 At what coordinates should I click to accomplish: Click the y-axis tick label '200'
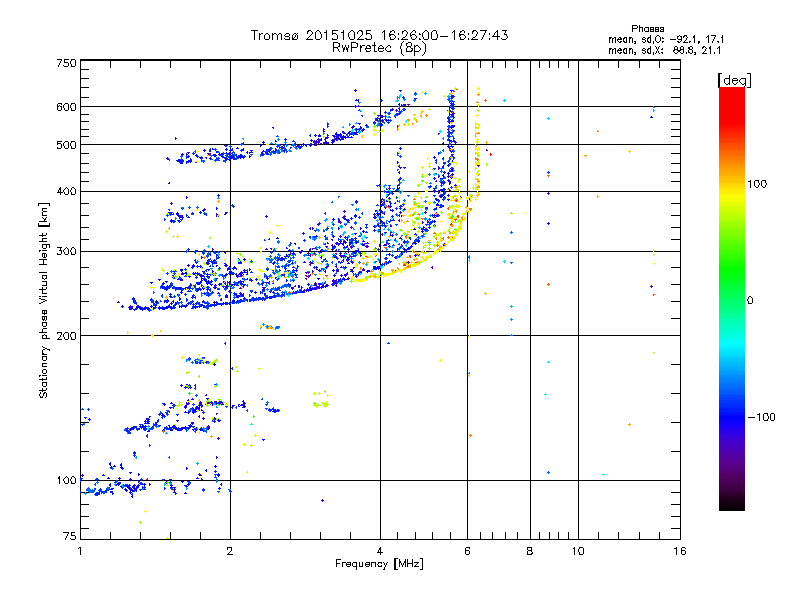[67, 336]
